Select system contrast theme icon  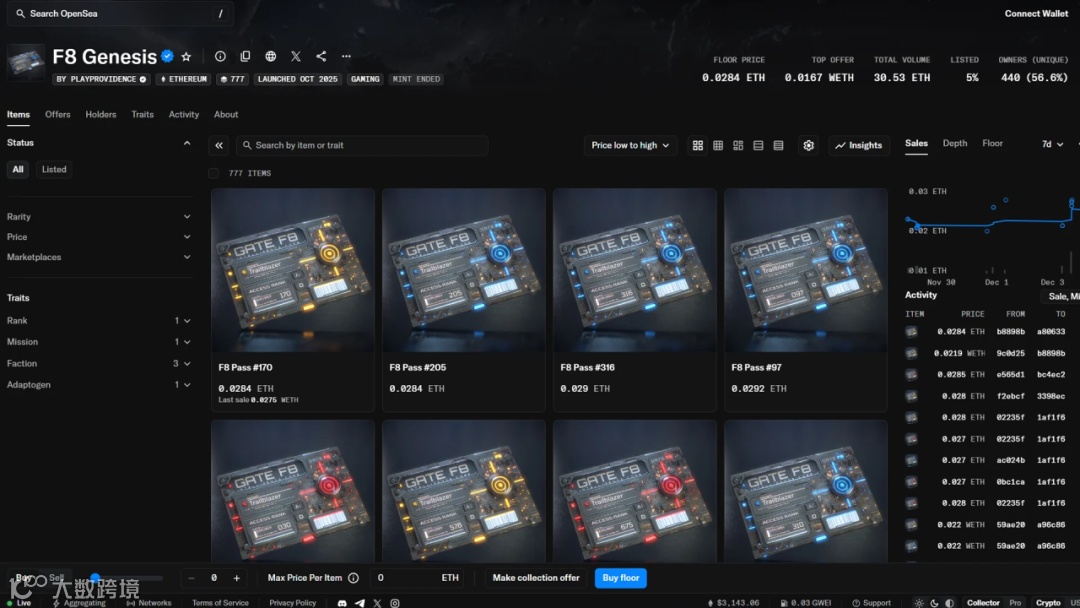tap(949, 602)
